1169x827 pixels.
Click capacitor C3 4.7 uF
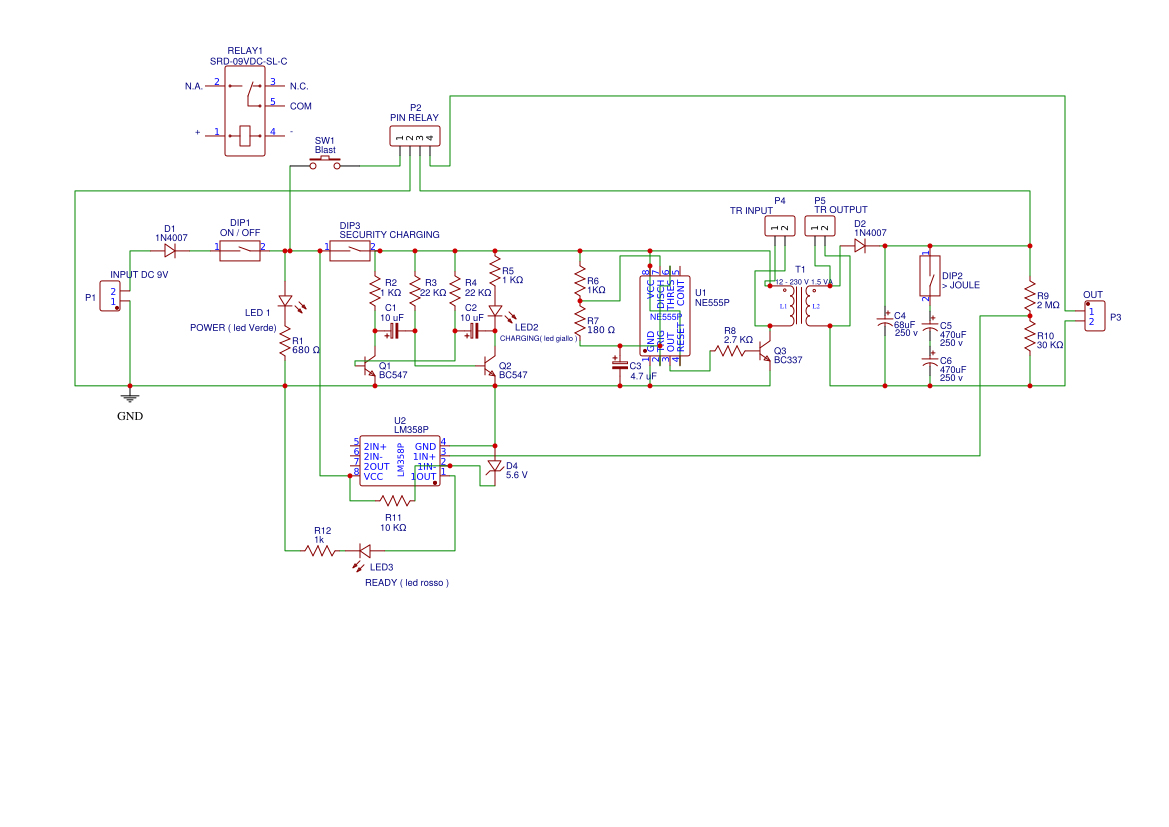click(622, 366)
